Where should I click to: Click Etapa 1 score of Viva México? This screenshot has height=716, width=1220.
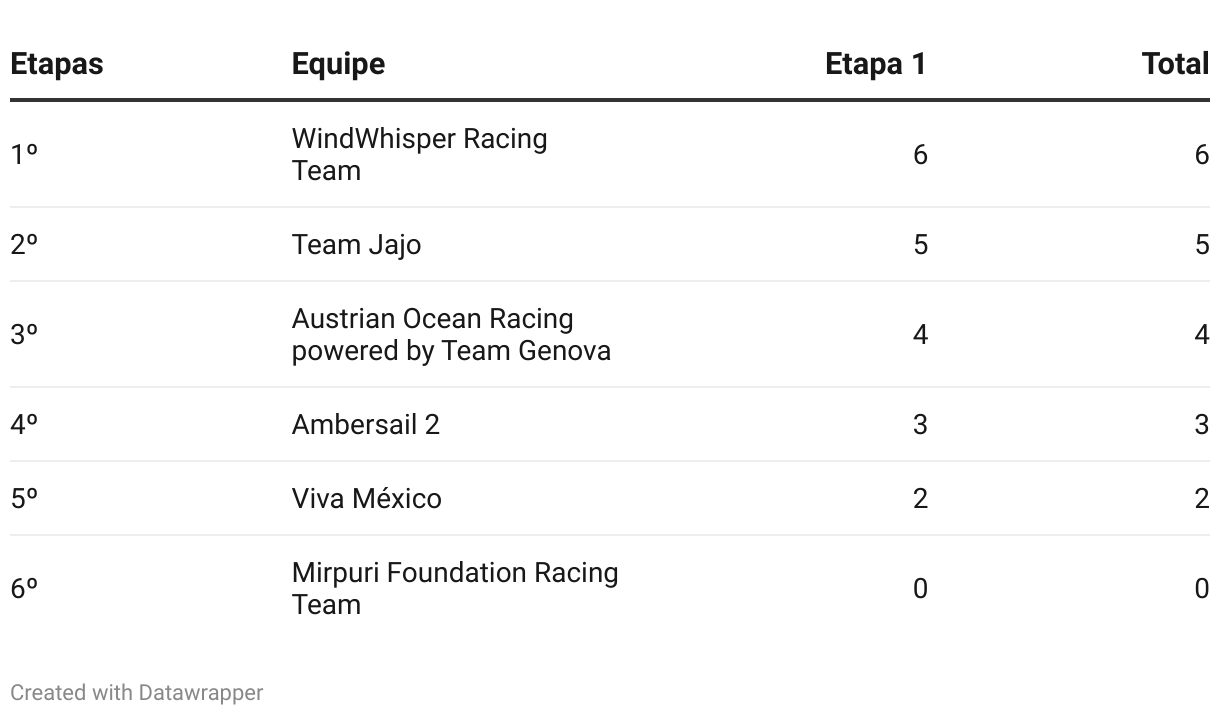pyautogui.click(x=920, y=498)
